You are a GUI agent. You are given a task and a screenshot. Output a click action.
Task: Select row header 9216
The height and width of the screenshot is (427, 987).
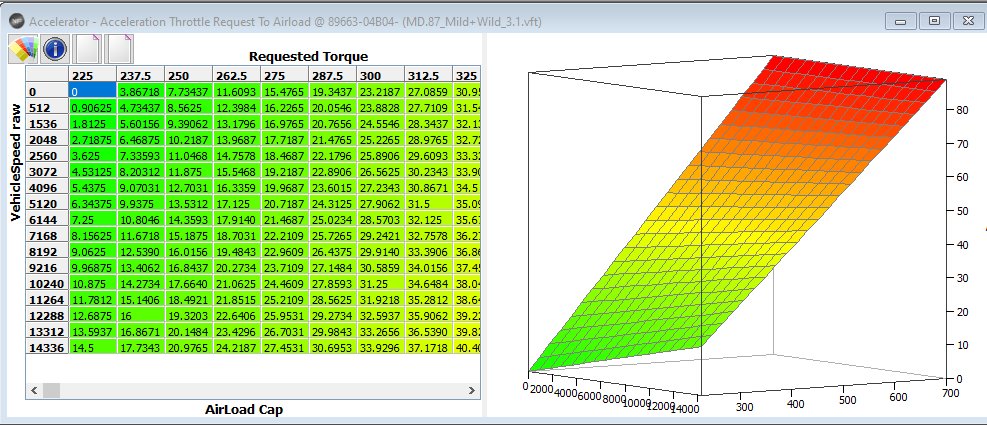[x=47, y=267]
